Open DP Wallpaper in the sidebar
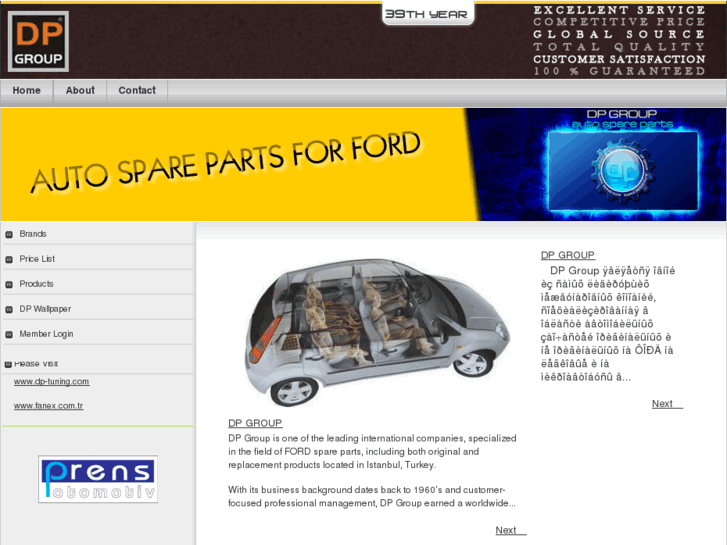This screenshot has height=545, width=727. click(45, 309)
